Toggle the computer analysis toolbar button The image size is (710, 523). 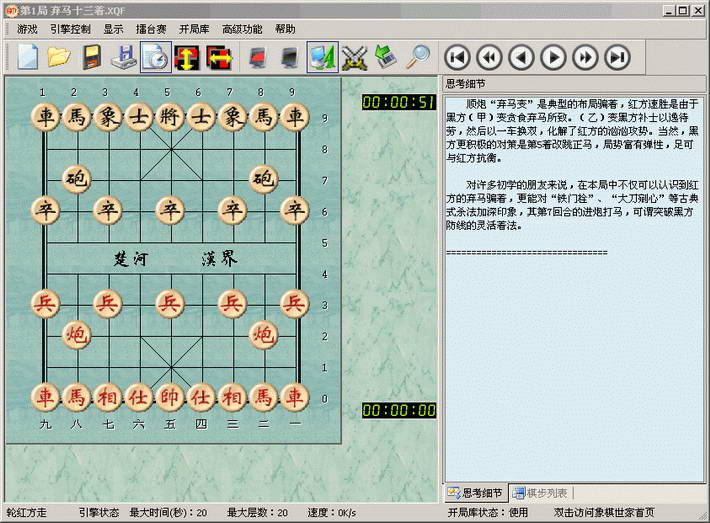click(x=322, y=56)
